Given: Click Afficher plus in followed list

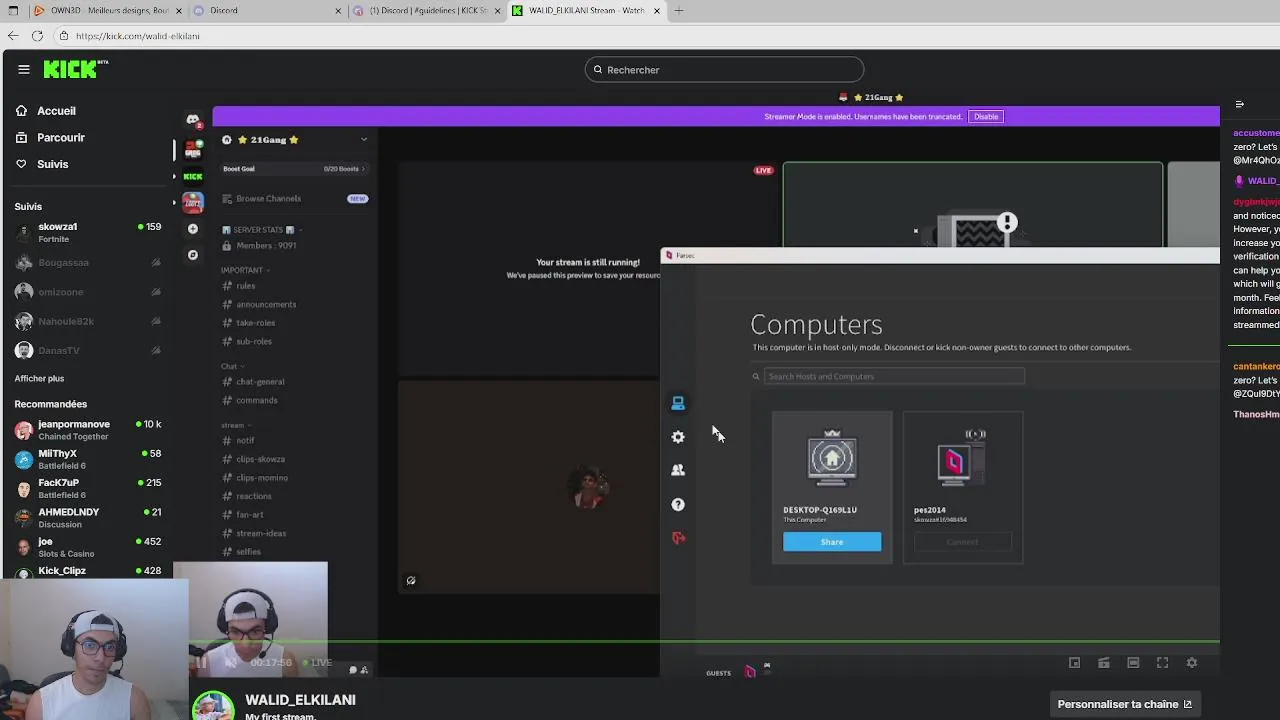Looking at the screenshot, I should coord(39,378).
